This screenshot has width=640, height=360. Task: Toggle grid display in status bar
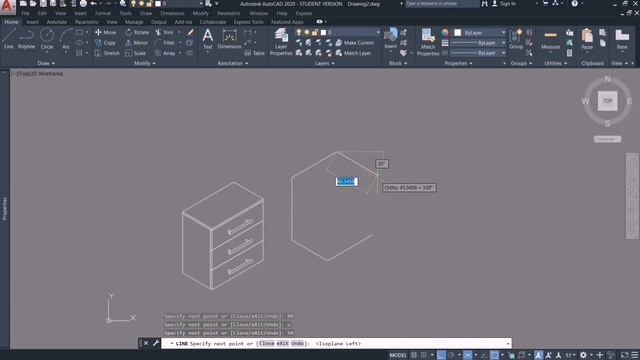pyautogui.click(x=414, y=355)
